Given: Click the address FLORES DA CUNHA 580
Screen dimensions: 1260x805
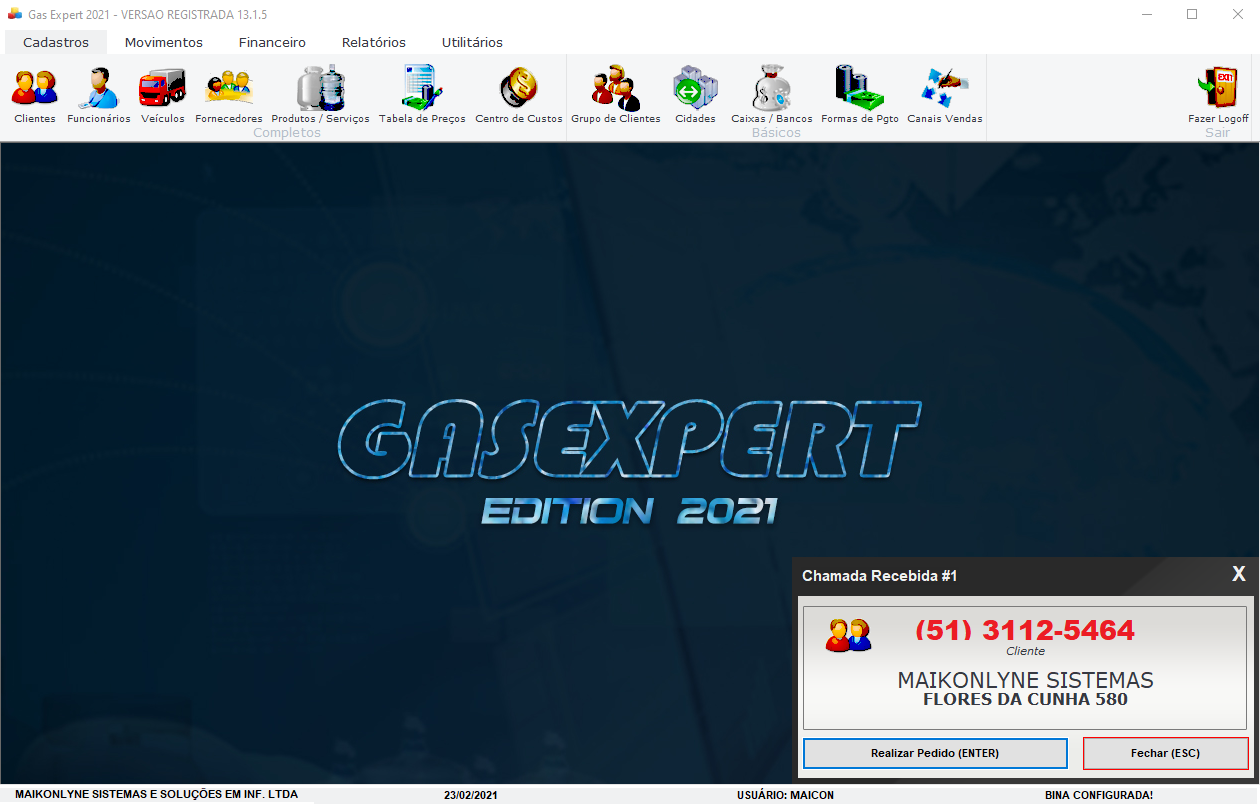Looking at the screenshot, I should tap(1025, 700).
